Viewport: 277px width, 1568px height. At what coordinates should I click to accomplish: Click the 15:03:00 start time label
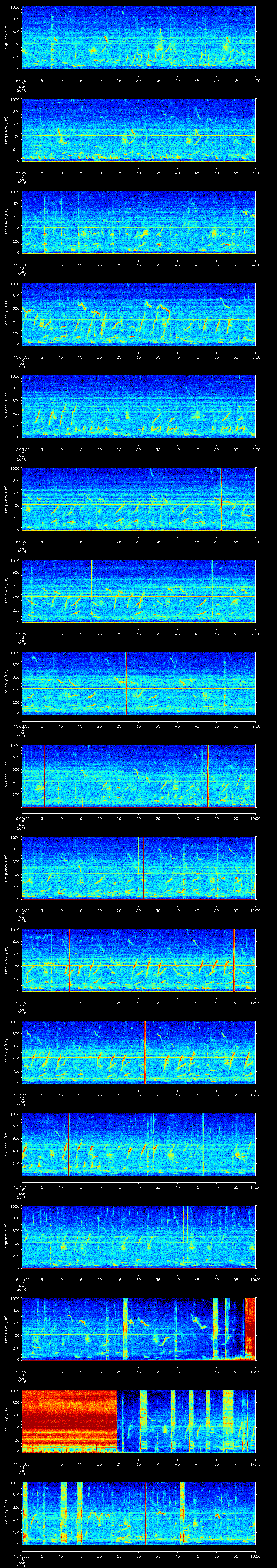21,265
